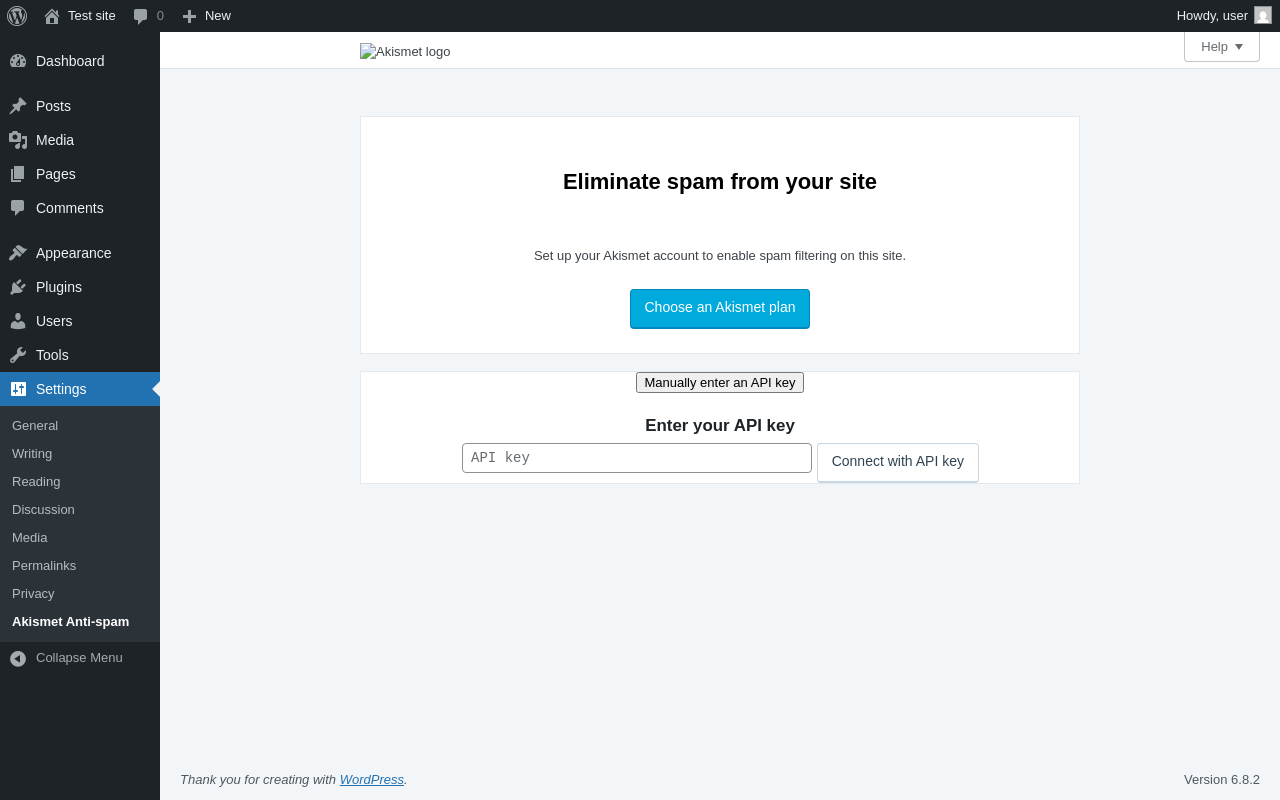This screenshot has height=800, width=1280.
Task: Open the Tools menu label
Action: pos(52,355)
